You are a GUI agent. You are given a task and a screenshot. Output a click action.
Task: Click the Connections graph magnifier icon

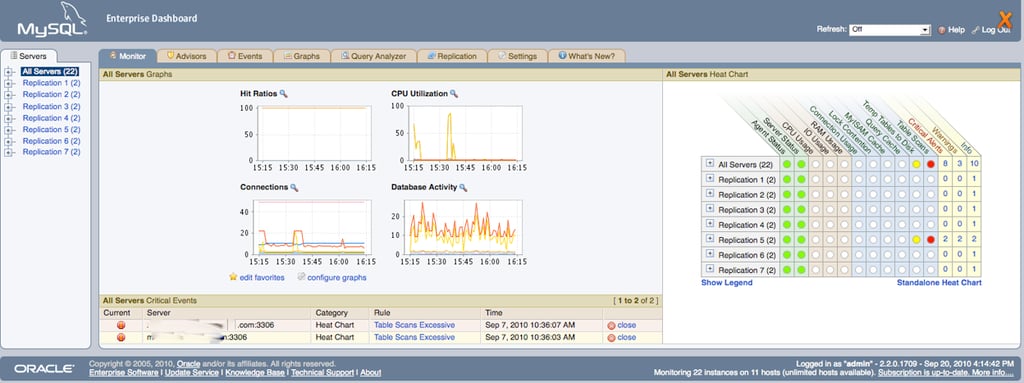pyautogui.click(x=294, y=187)
